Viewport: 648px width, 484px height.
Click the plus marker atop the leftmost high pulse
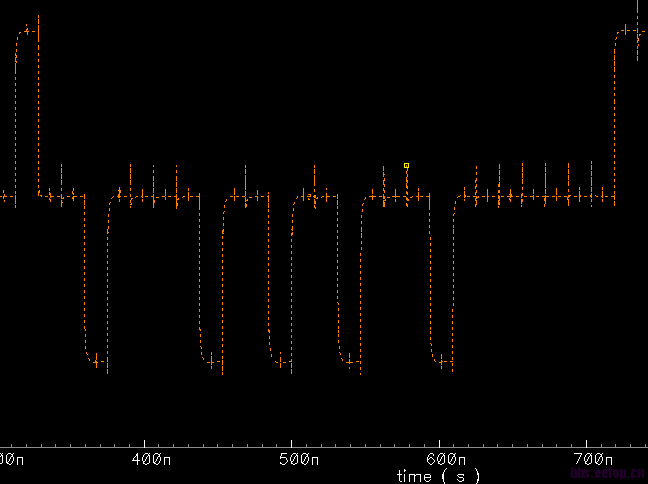(x=27, y=31)
